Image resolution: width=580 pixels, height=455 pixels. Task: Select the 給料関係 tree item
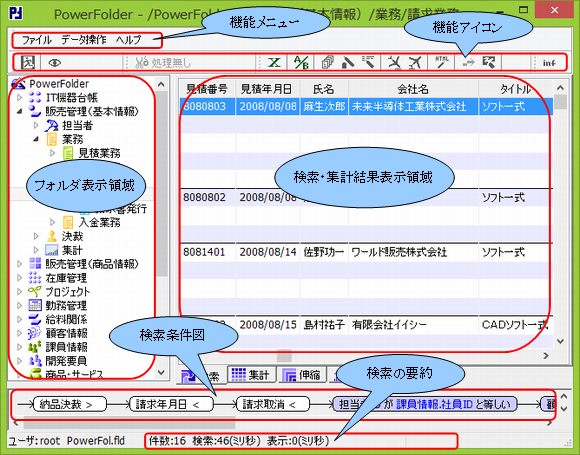(67, 319)
